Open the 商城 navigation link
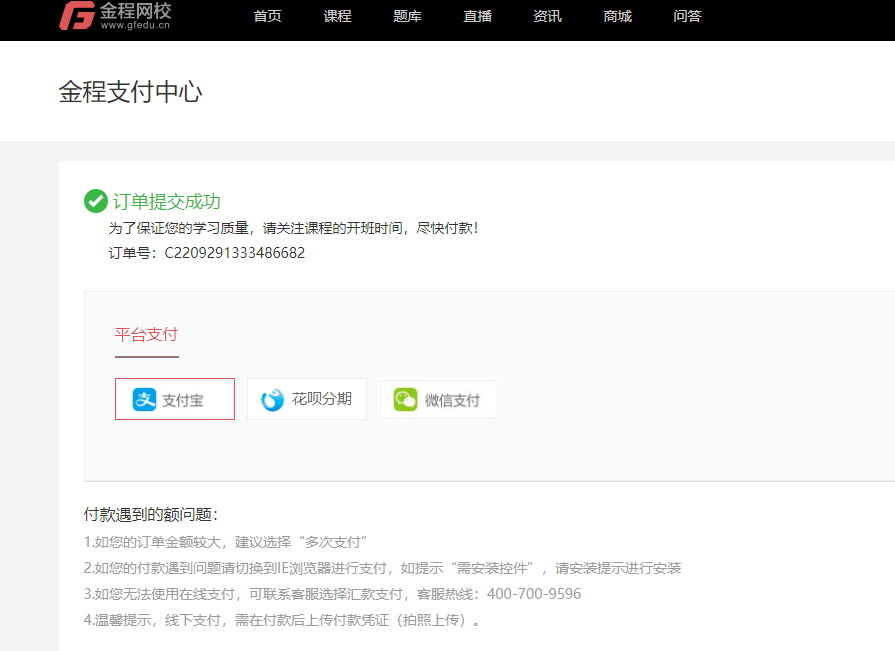This screenshot has height=651, width=895. pyautogui.click(x=617, y=16)
